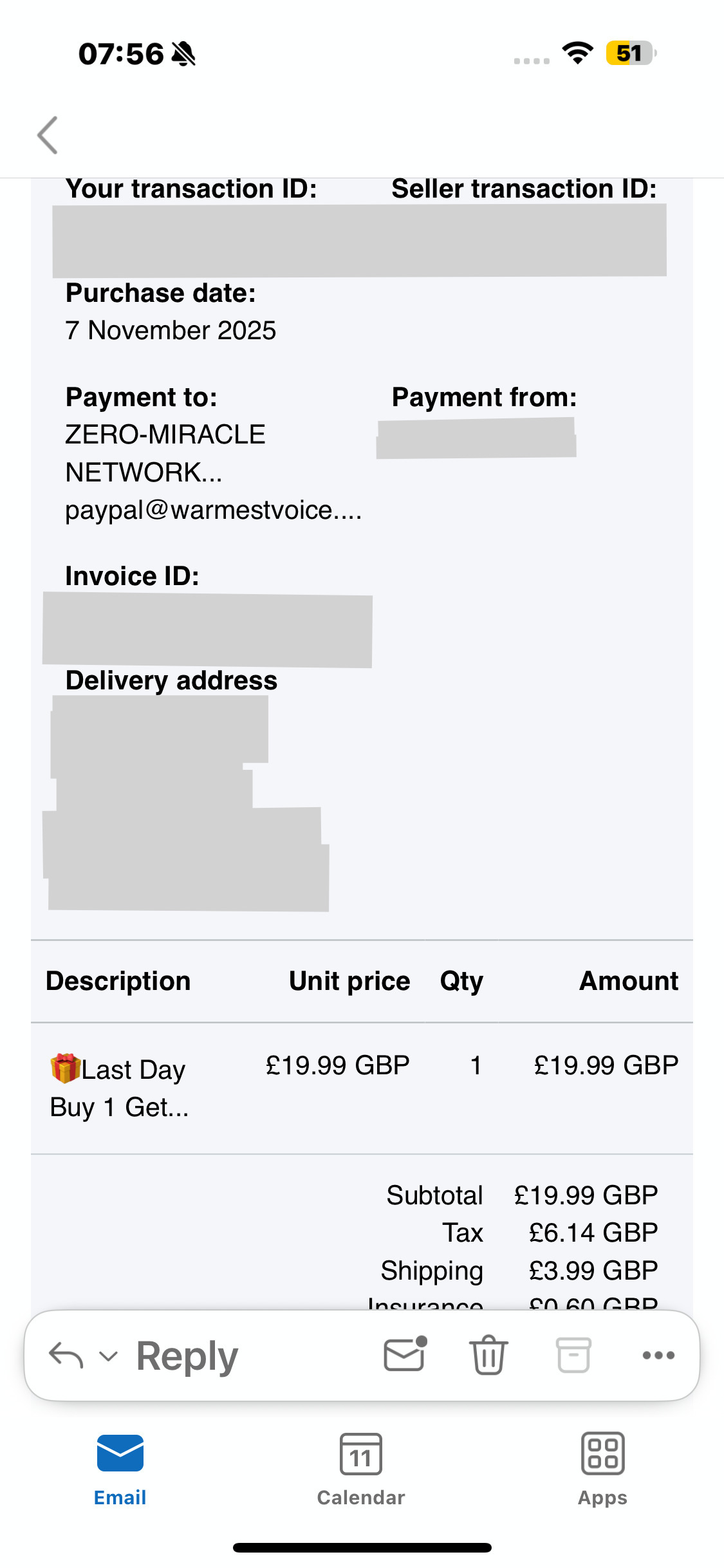
Task: Open the three-dot more options menu
Action: (x=658, y=1355)
